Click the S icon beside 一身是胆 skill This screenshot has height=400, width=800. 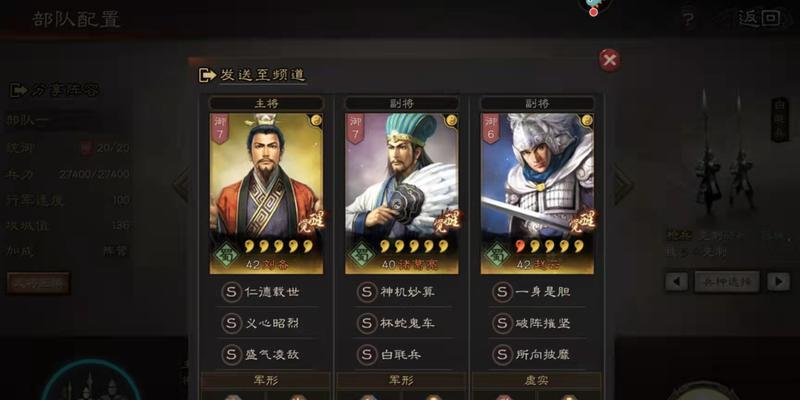502,292
